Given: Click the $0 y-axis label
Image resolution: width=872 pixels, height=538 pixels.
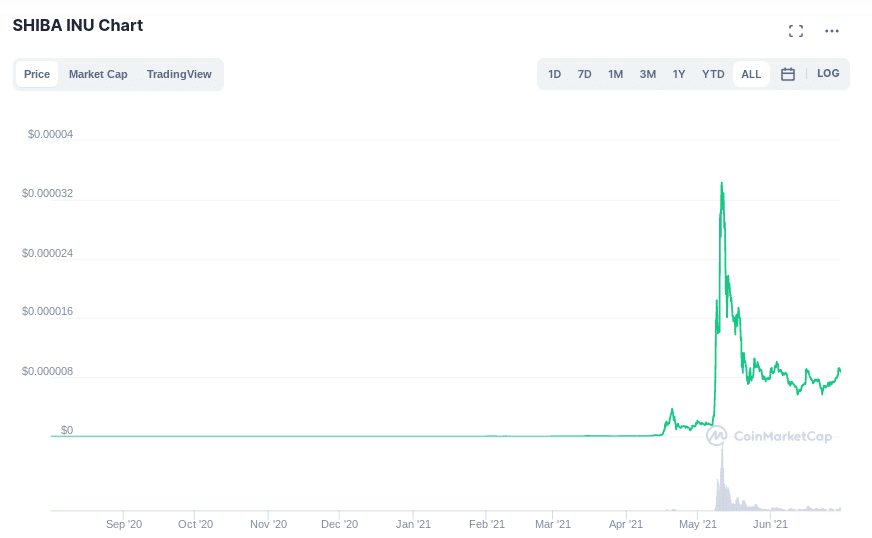Looking at the screenshot, I should (67, 430).
